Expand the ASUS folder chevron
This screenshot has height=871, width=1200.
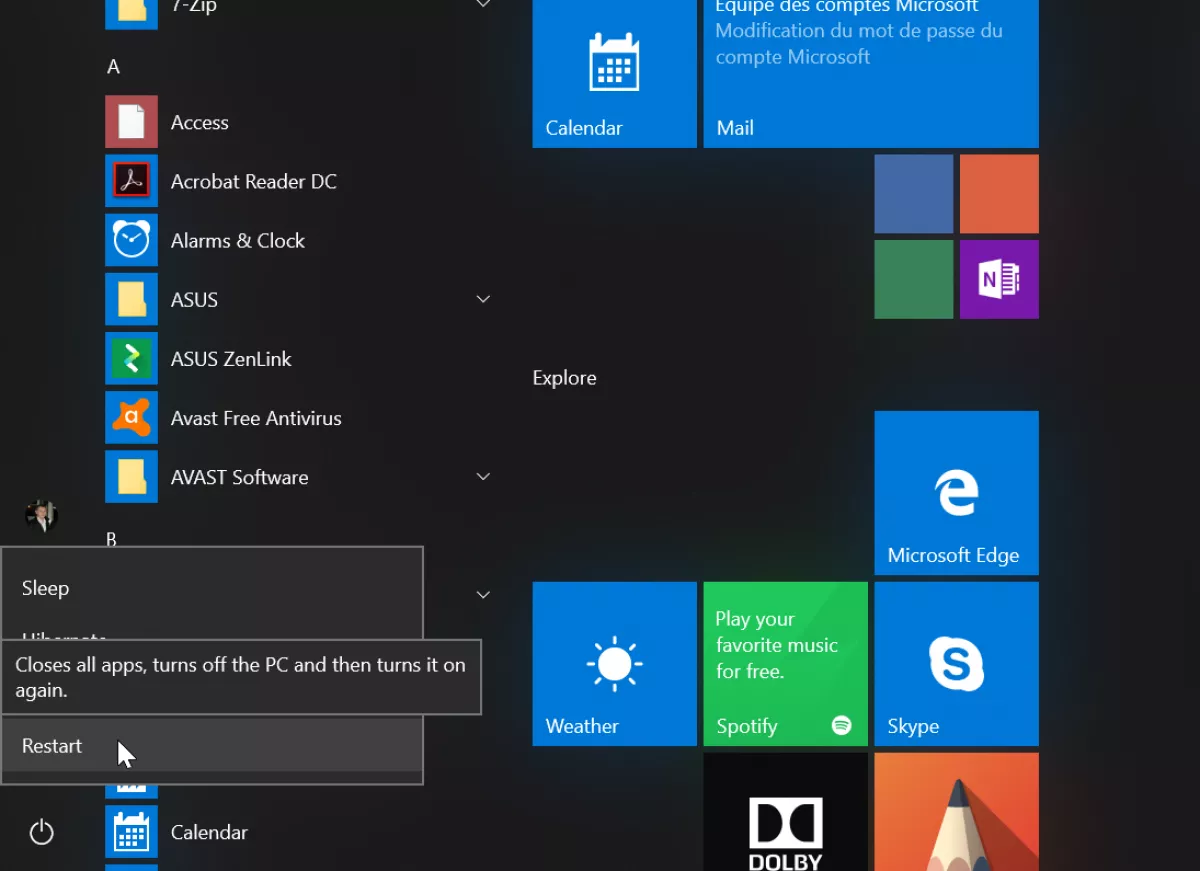[x=483, y=299]
